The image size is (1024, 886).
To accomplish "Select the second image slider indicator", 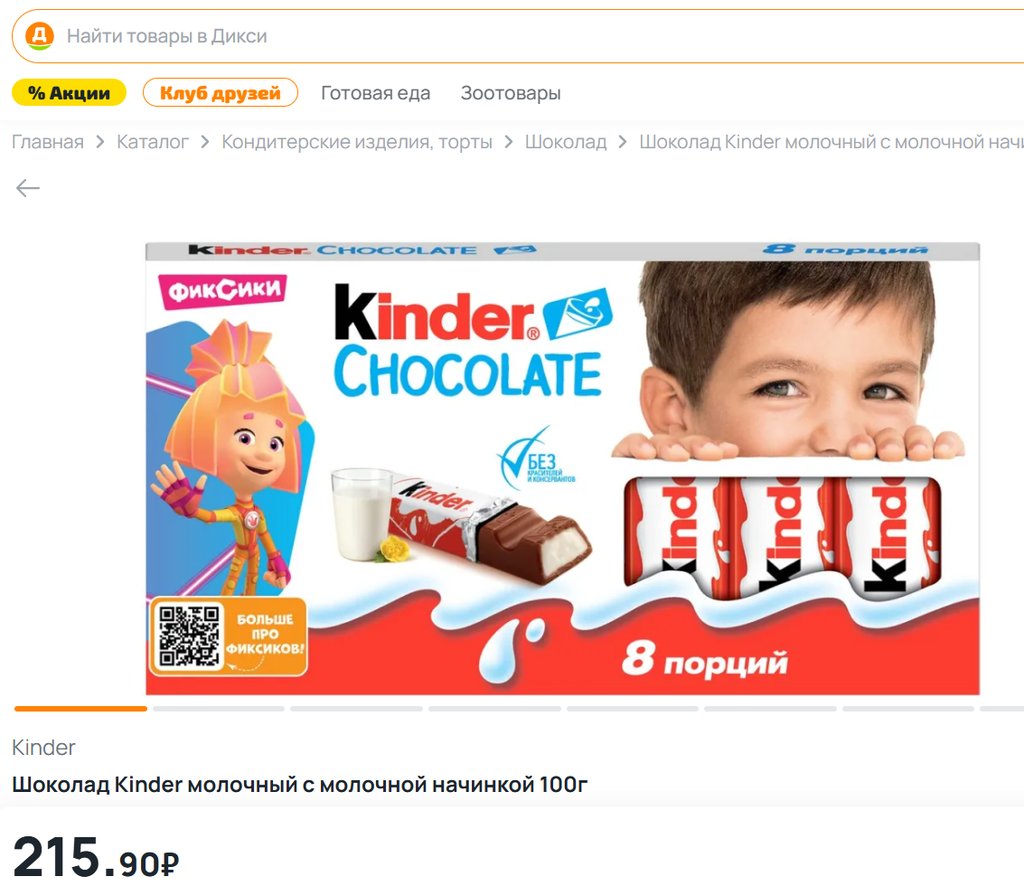I will [219, 708].
